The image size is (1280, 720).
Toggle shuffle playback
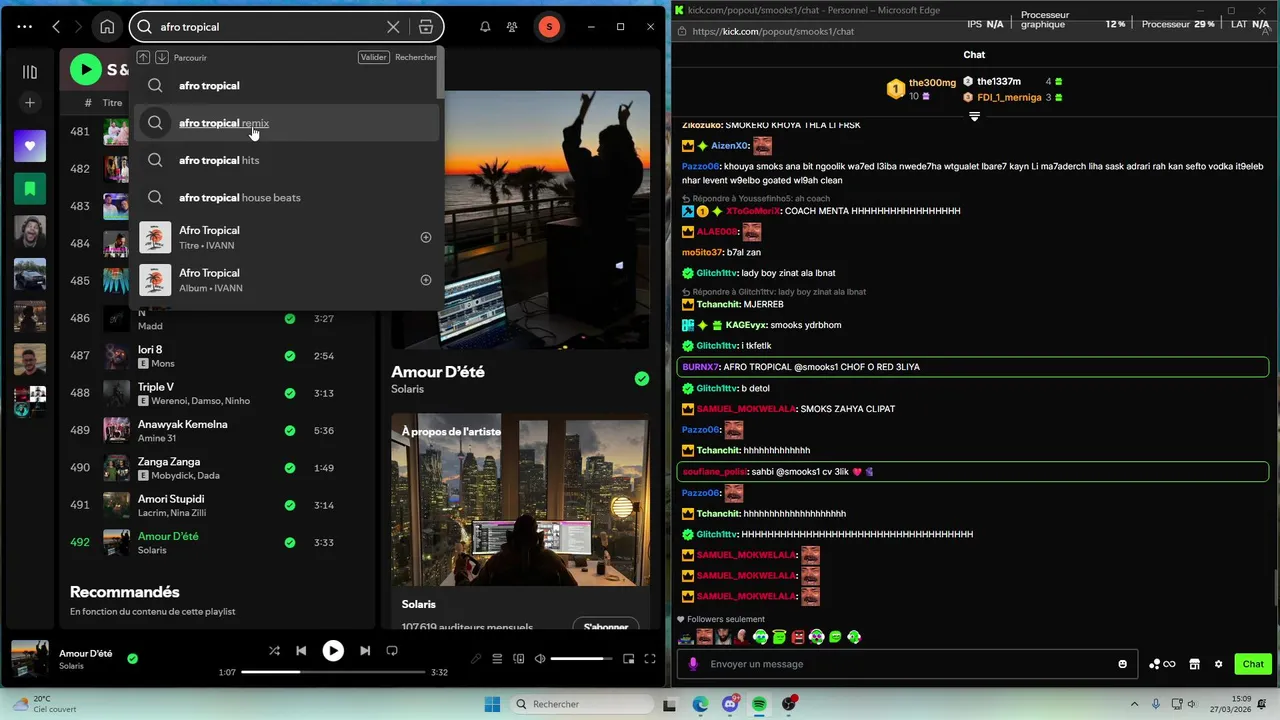[x=274, y=651]
